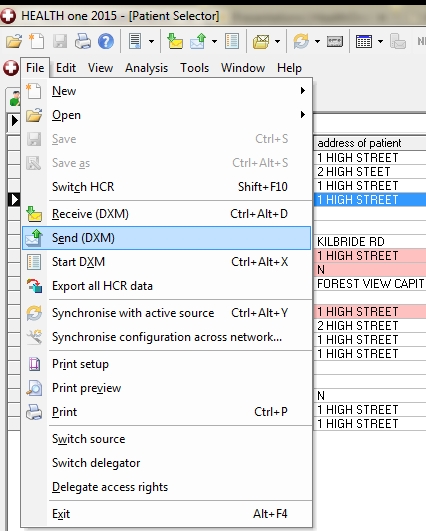Open the Tools menu
Screen dimensions: 426x531
click(x=194, y=68)
